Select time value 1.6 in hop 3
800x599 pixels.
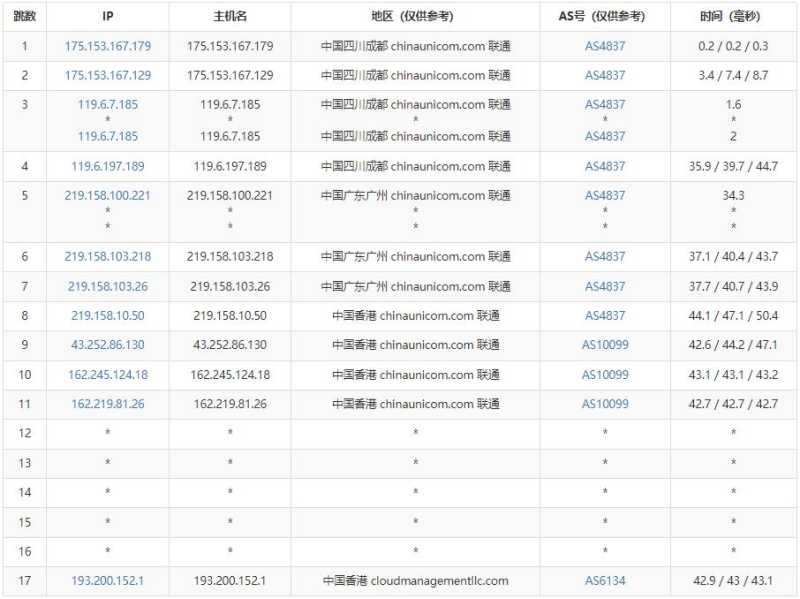(x=733, y=105)
